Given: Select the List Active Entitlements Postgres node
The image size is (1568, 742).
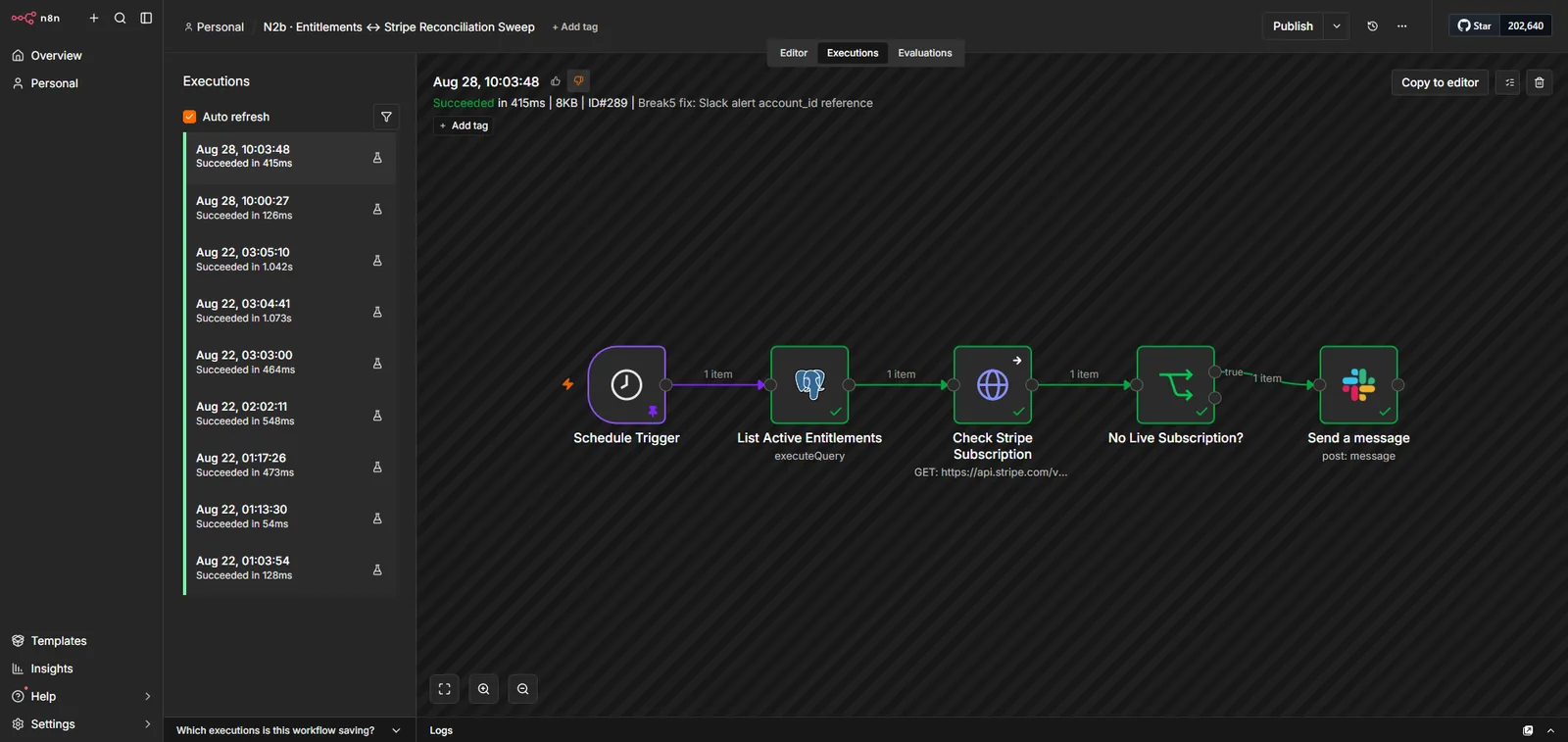Looking at the screenshot, I should (x=809, y=385).
